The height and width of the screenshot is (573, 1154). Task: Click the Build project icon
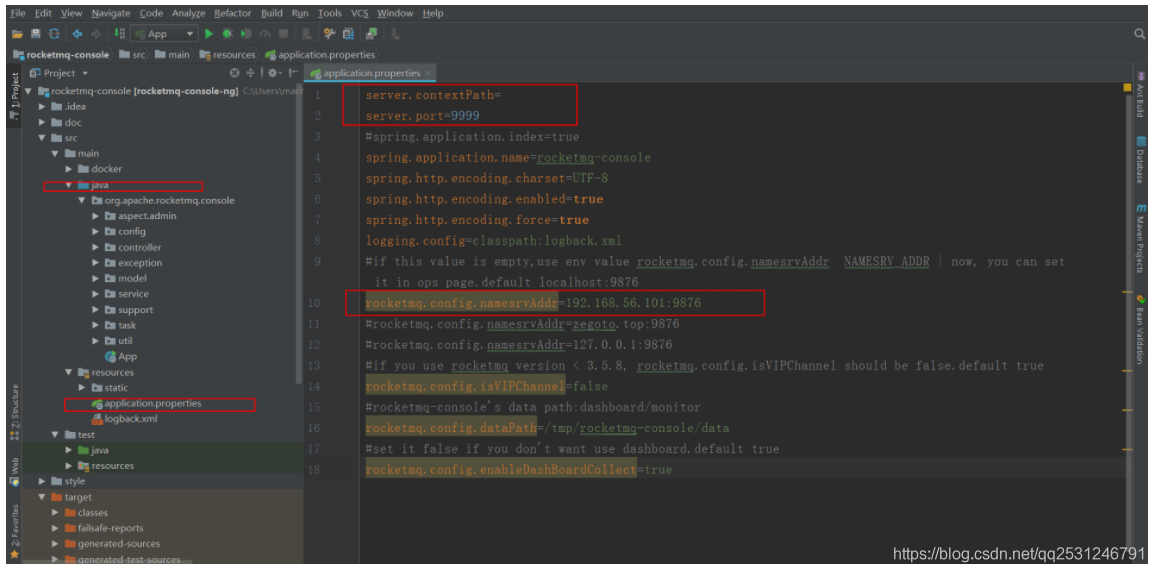tap(121, 34)
